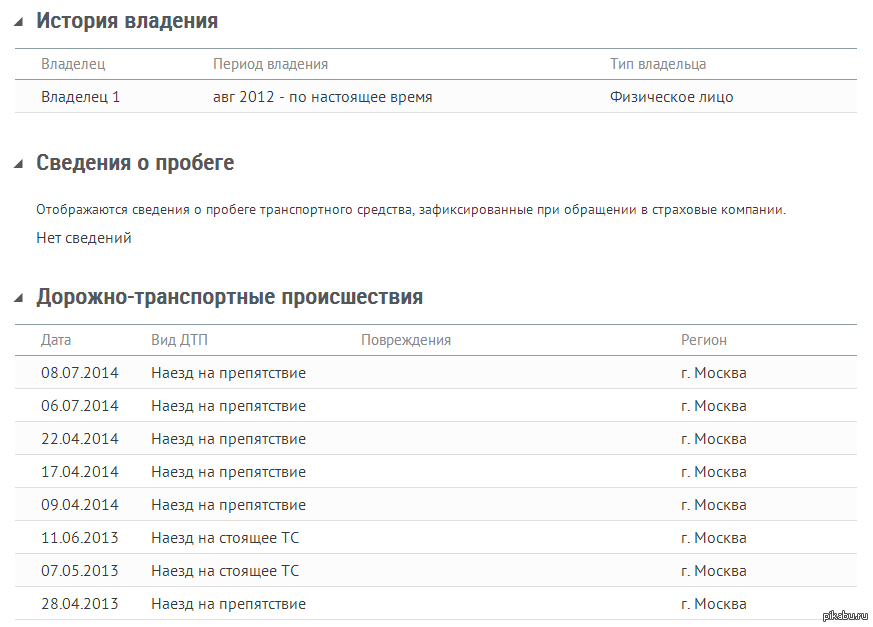Image resolution: width=873 pixels, height=627 pixels.
Task: Collapse the Сведения о пробеге section triangle
Action: click(19, 164)
